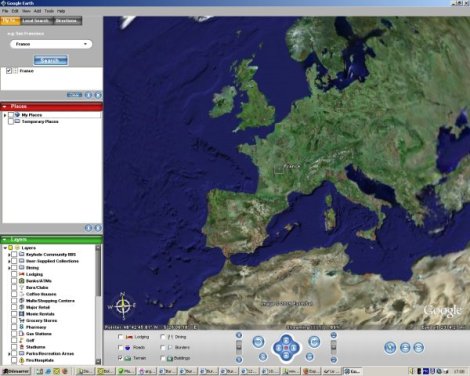Click the email view round button
470x376 pixels.
point(419,348)
